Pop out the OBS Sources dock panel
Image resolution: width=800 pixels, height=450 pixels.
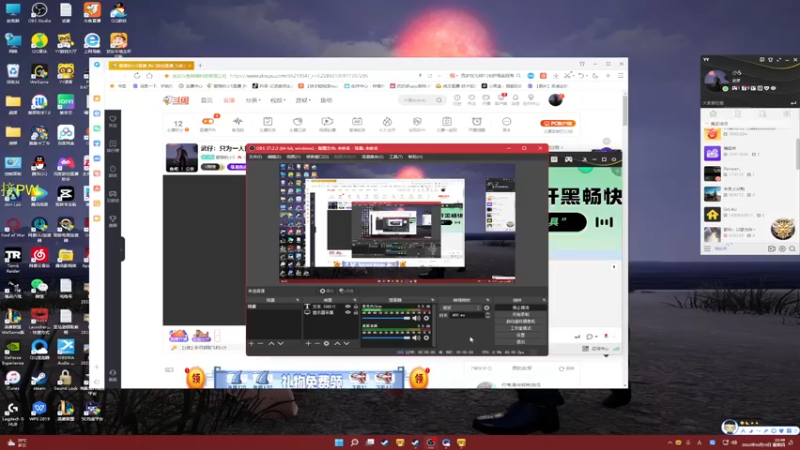pyautogui.click(x=355, y=300)
